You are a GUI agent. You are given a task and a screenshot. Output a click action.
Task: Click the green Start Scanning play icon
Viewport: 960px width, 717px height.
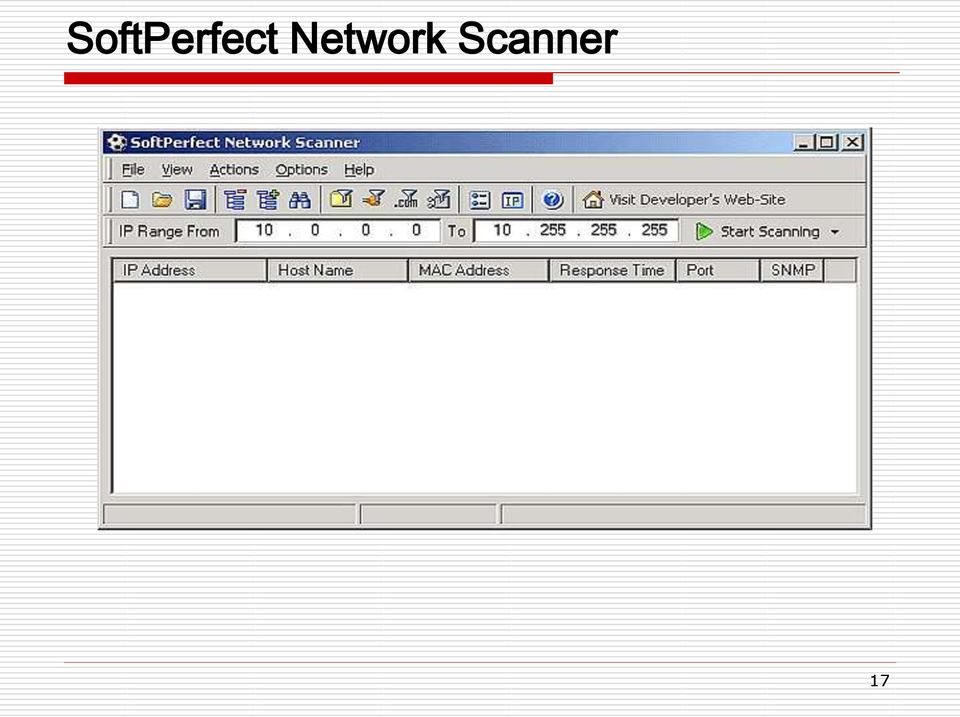pyautogui.click(x=704, y=231)
